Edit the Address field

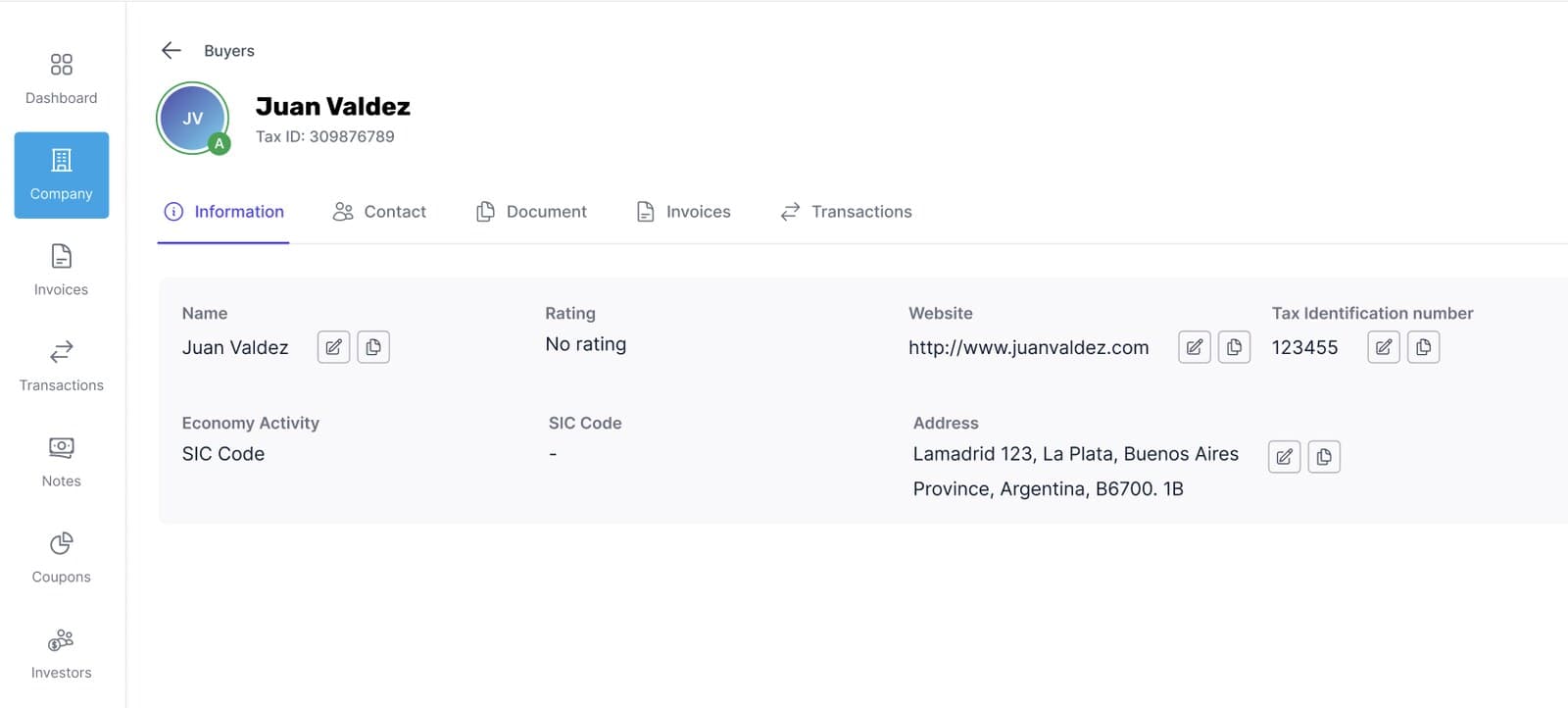coord(1285,457)
